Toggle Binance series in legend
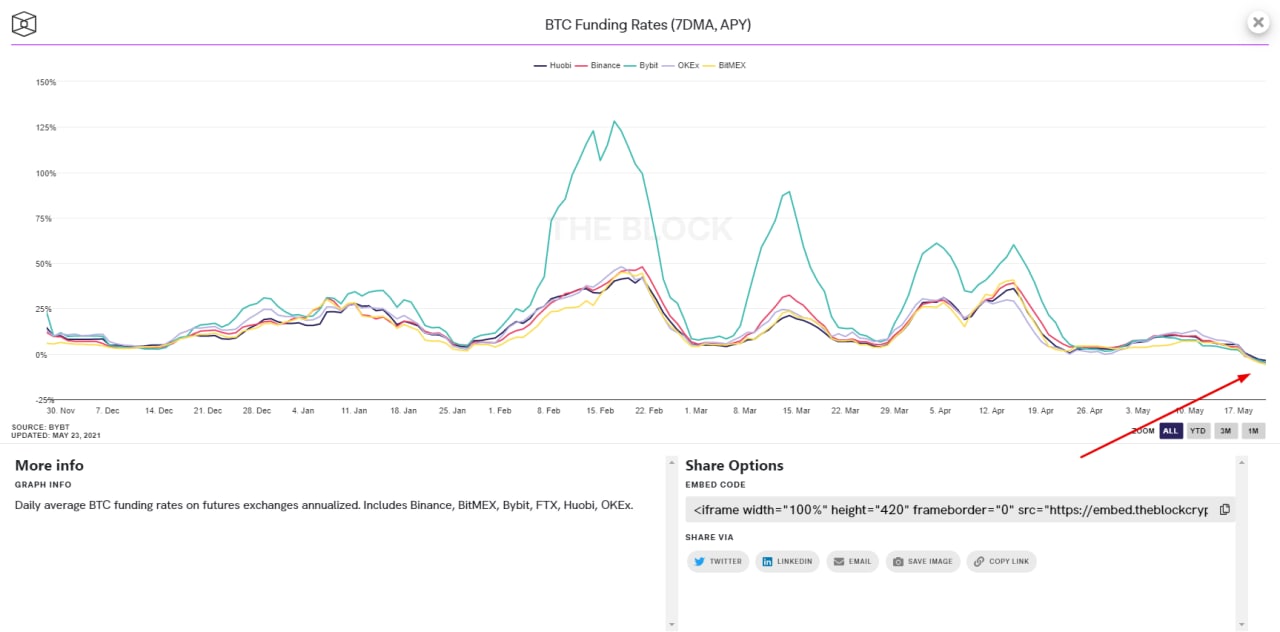Viewport: 1280px width, 632px height. pyautogui.click(x=598, y=65)
